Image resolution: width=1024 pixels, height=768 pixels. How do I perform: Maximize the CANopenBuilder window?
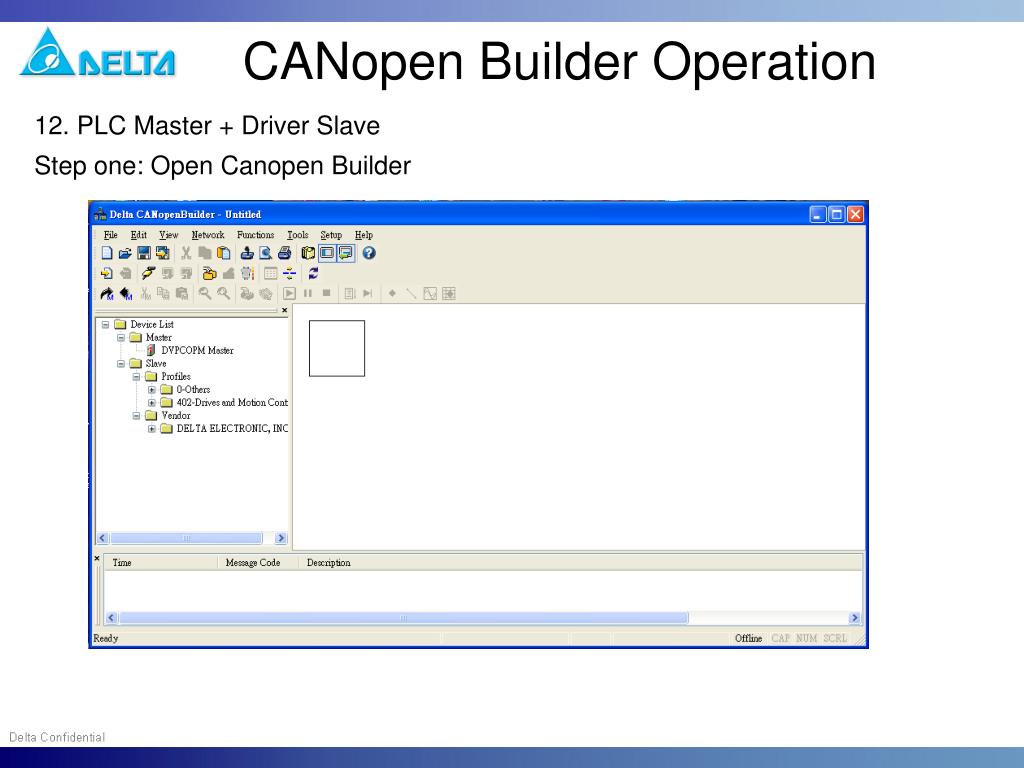[x=837, y=214]
